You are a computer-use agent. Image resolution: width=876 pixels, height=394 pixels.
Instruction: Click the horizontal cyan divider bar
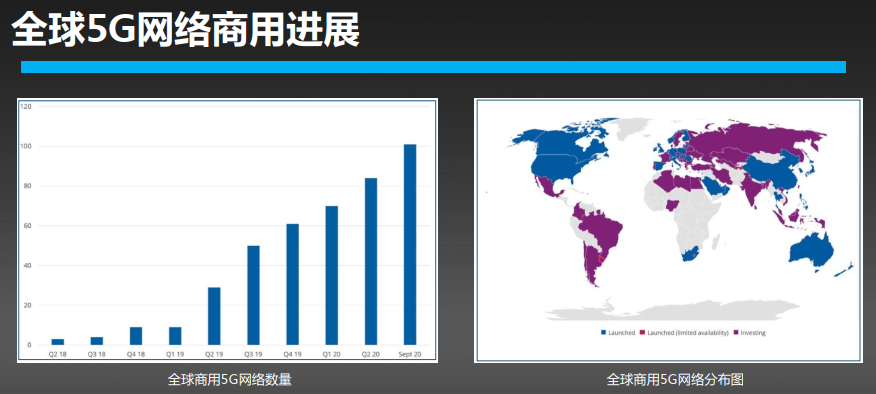433,67
